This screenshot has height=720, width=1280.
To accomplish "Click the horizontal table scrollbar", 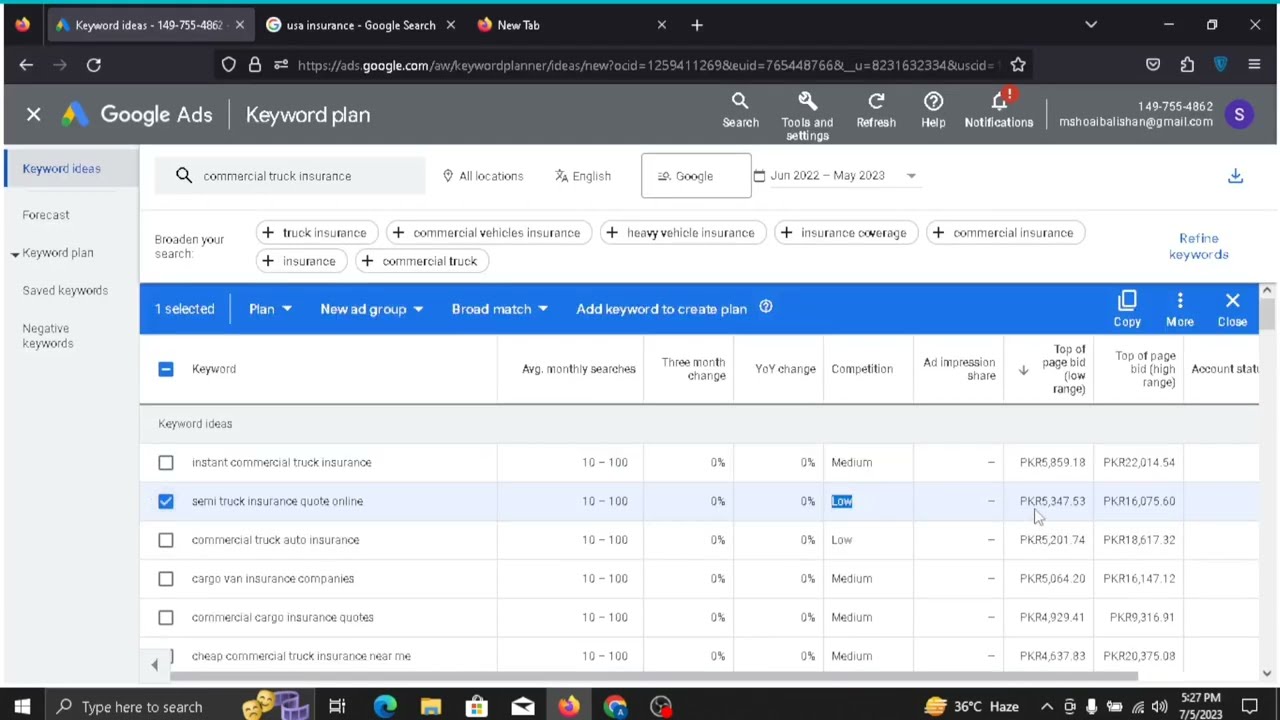I will pyautogui.click(x=654, y=675).
